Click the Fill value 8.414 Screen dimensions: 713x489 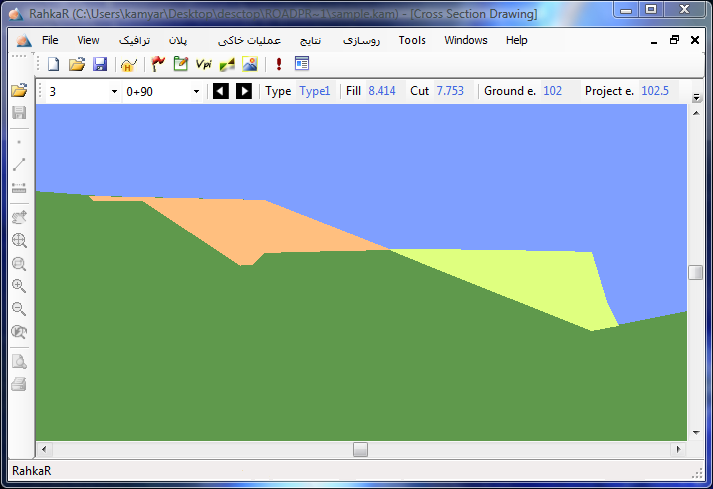(x=382, y=91)
